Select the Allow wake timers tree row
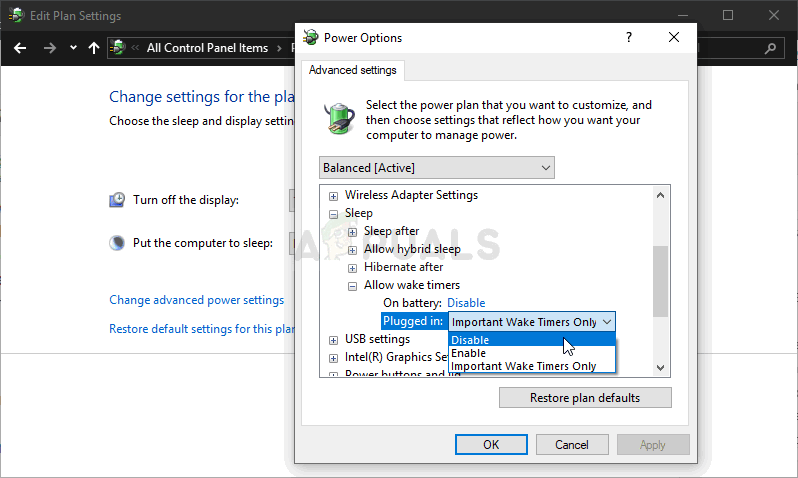Image resolution: width=798 pixels, height=478 pixels. 412,285
